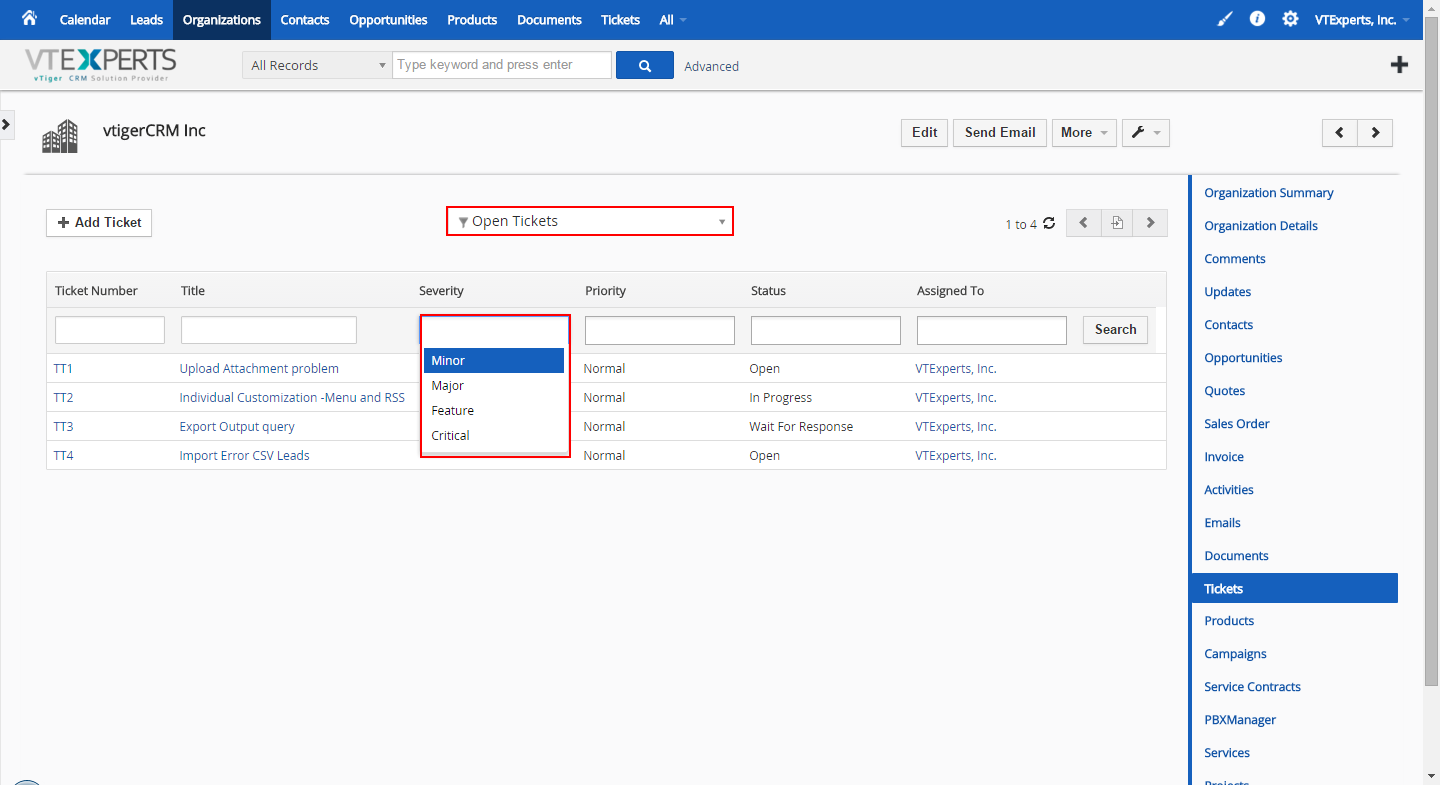Click the Assigned To filter field

pos(992,330)
